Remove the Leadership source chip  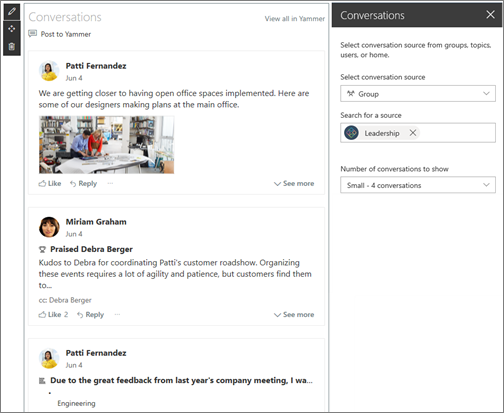click(x=413, y=133)
